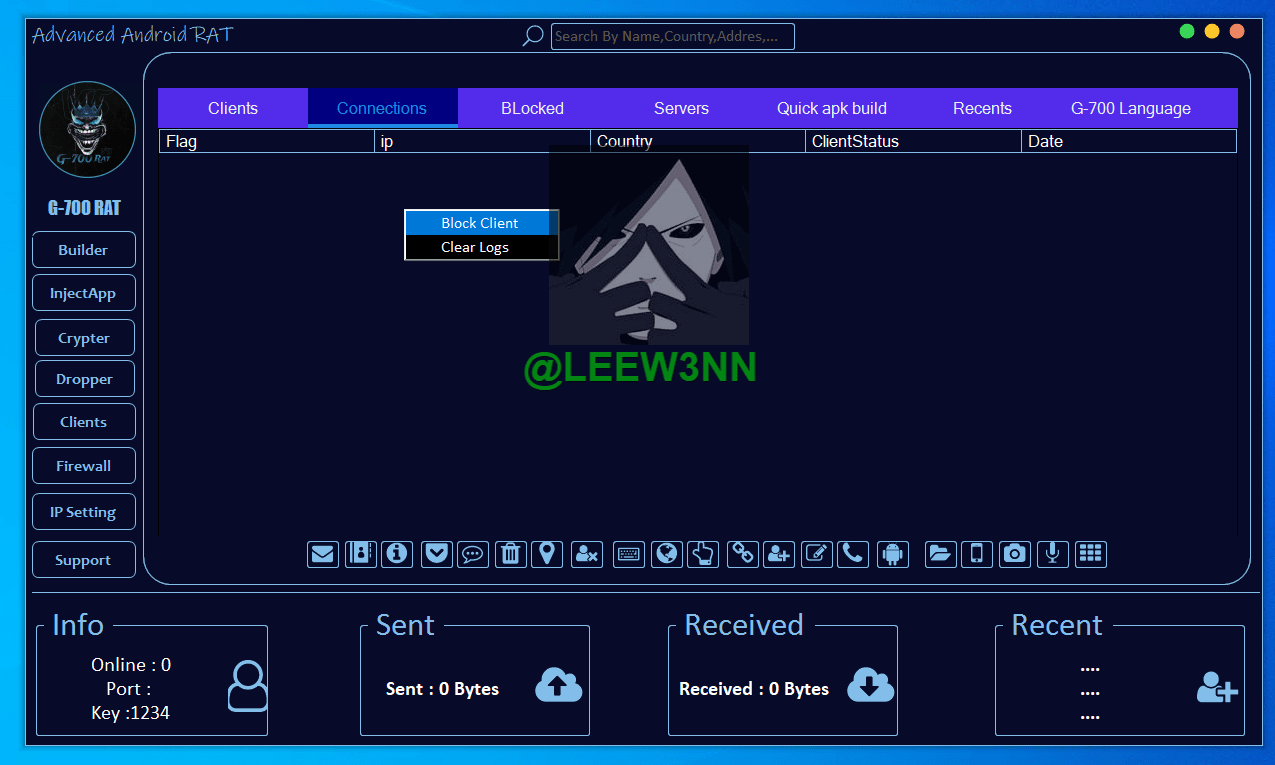Screen dimensions: 1275x765
Task: Click the microphone icon in the toolbar
Action: pyautogui.click(x=1052, y=554)
